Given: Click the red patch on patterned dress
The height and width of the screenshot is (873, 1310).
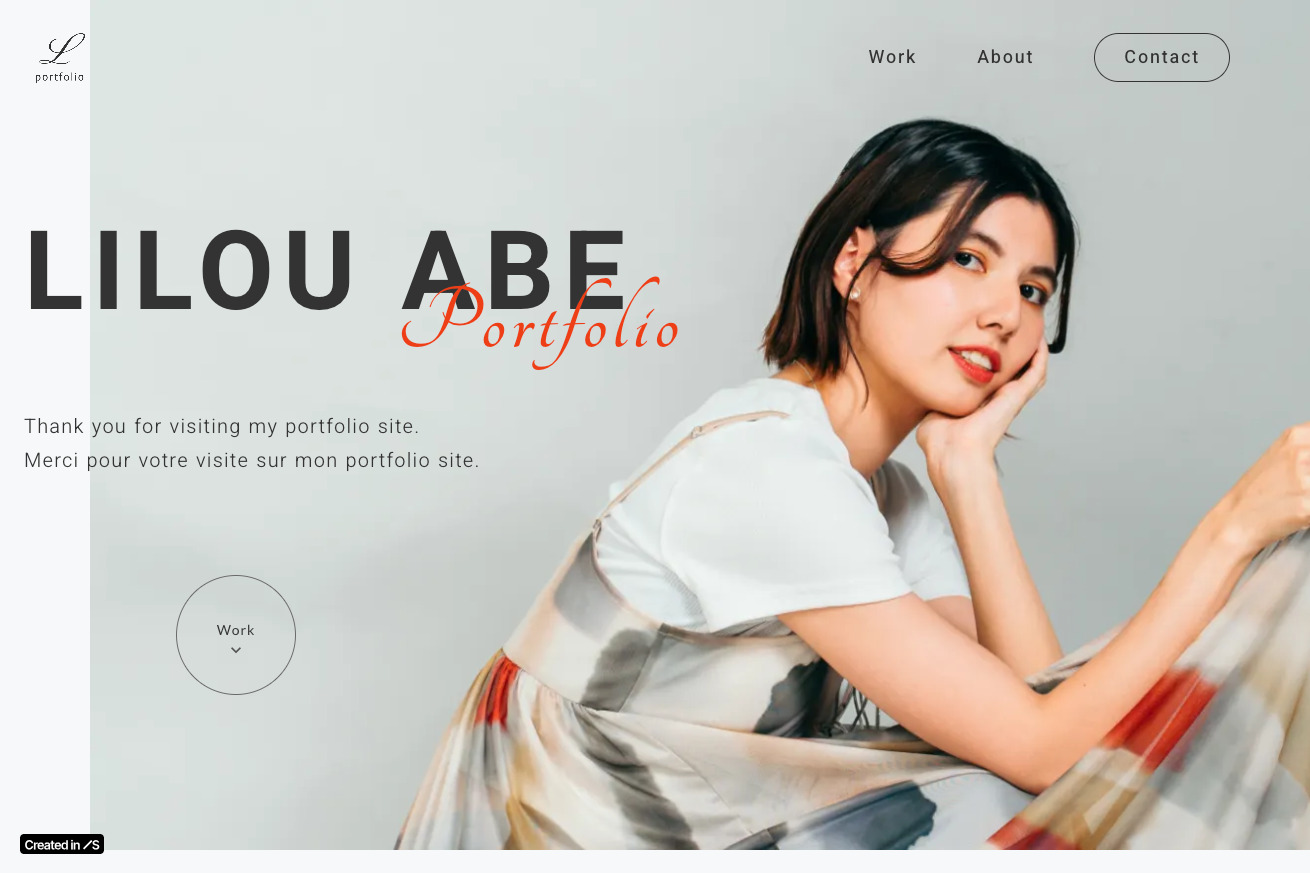Looking at the screenshot, I should click(x=1165, y=715).
